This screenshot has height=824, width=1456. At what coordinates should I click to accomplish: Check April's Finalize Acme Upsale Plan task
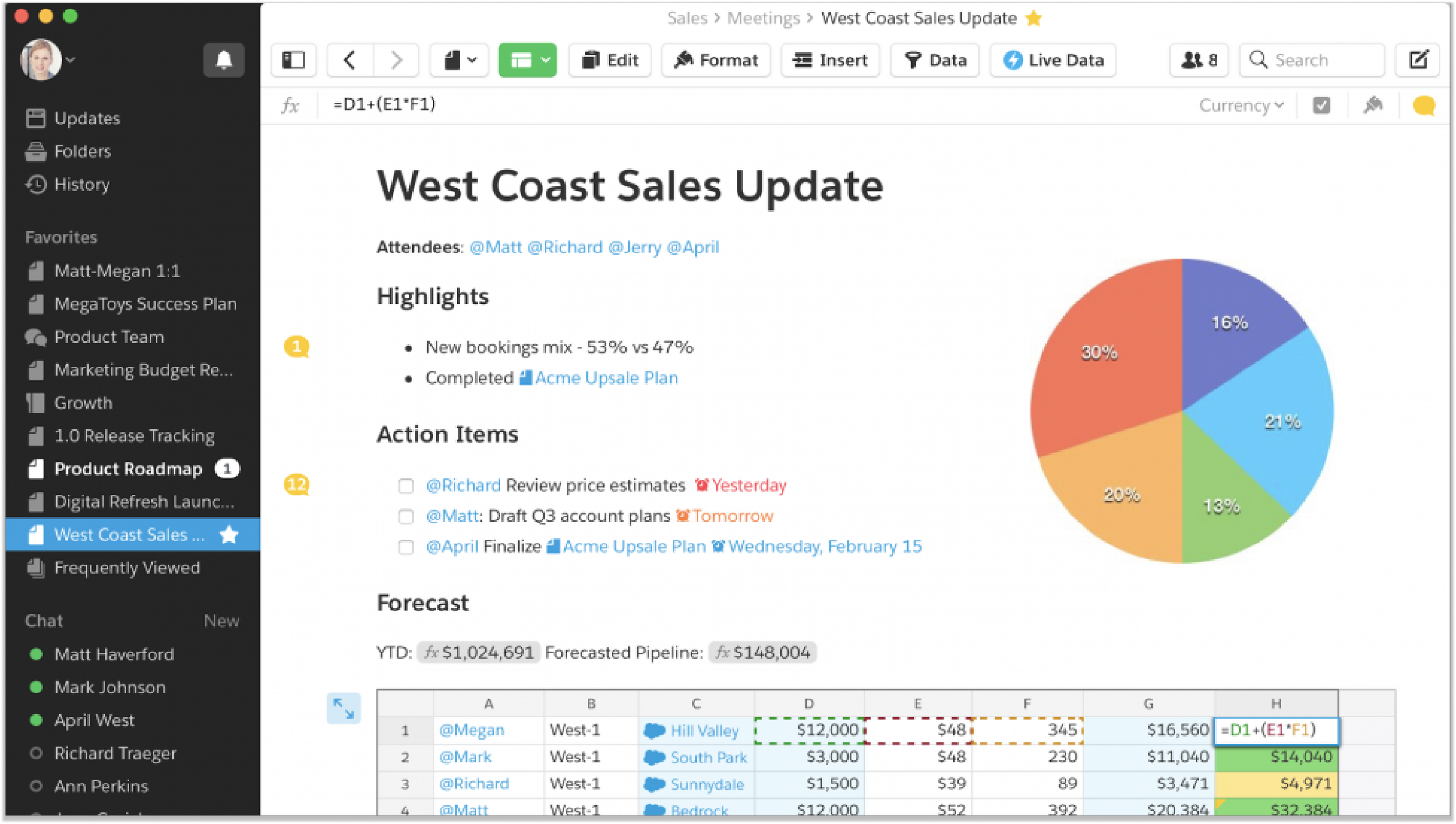coord(406,547)
